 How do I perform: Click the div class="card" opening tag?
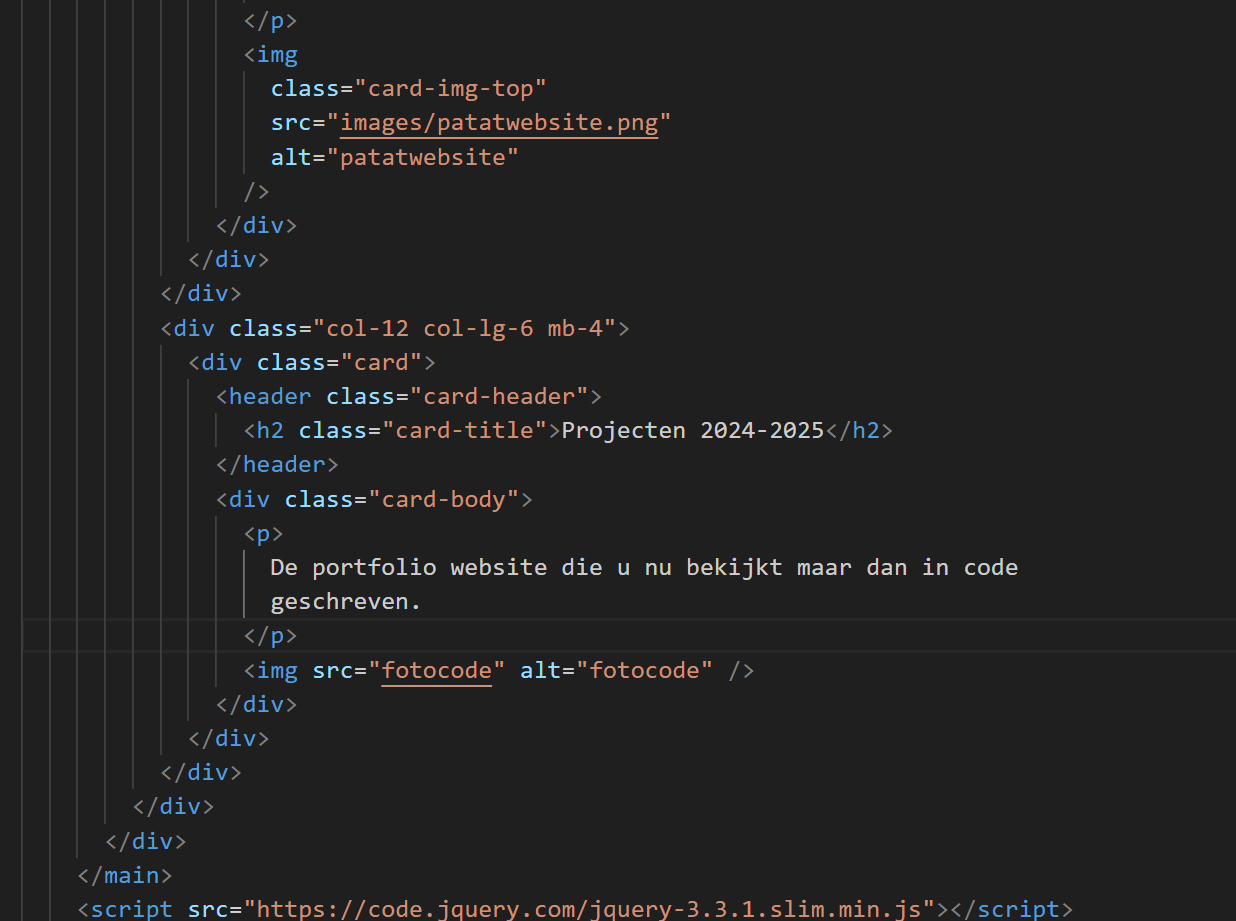tap(313, 362)
